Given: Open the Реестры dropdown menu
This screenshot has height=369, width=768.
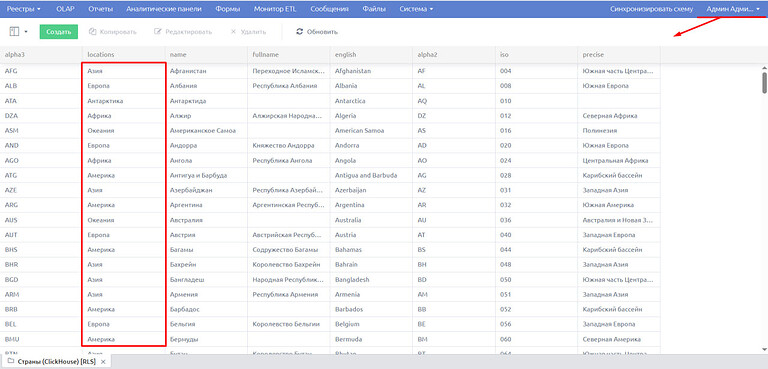Looking at the screenshot, I should (23, 9).
